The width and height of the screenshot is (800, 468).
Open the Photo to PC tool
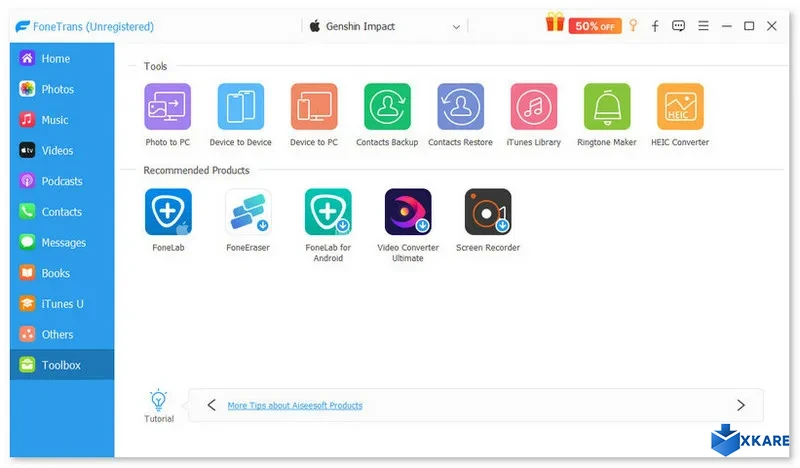[167, 107]
